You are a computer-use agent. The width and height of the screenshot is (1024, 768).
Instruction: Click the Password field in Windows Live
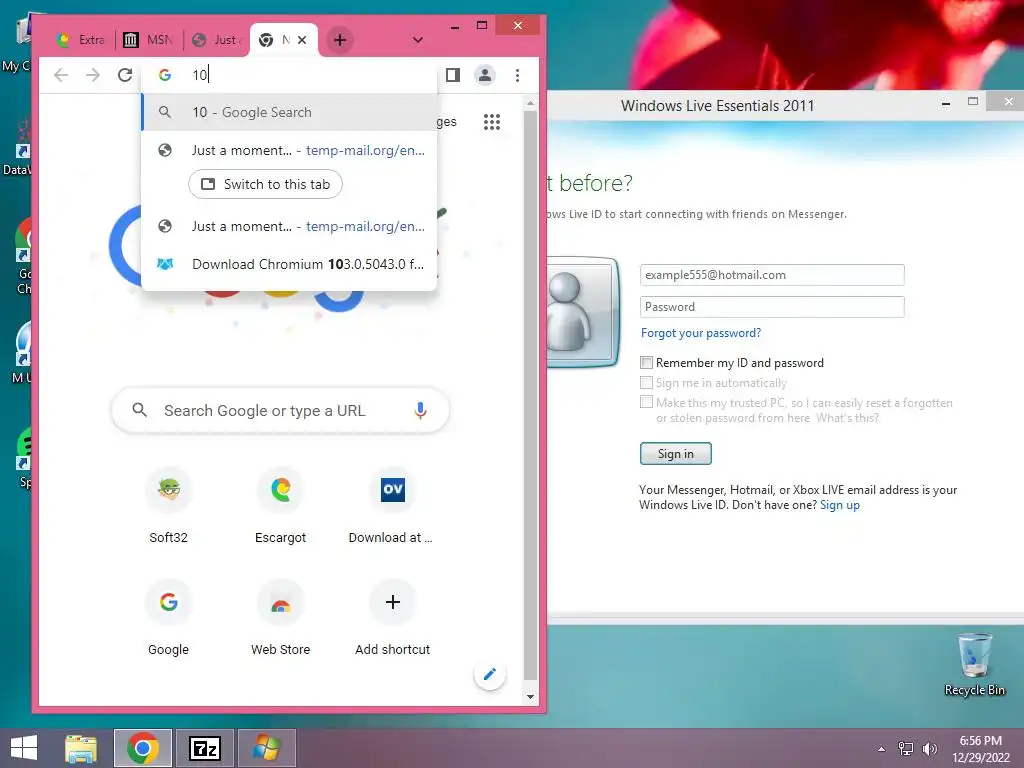tap(772, 307)
